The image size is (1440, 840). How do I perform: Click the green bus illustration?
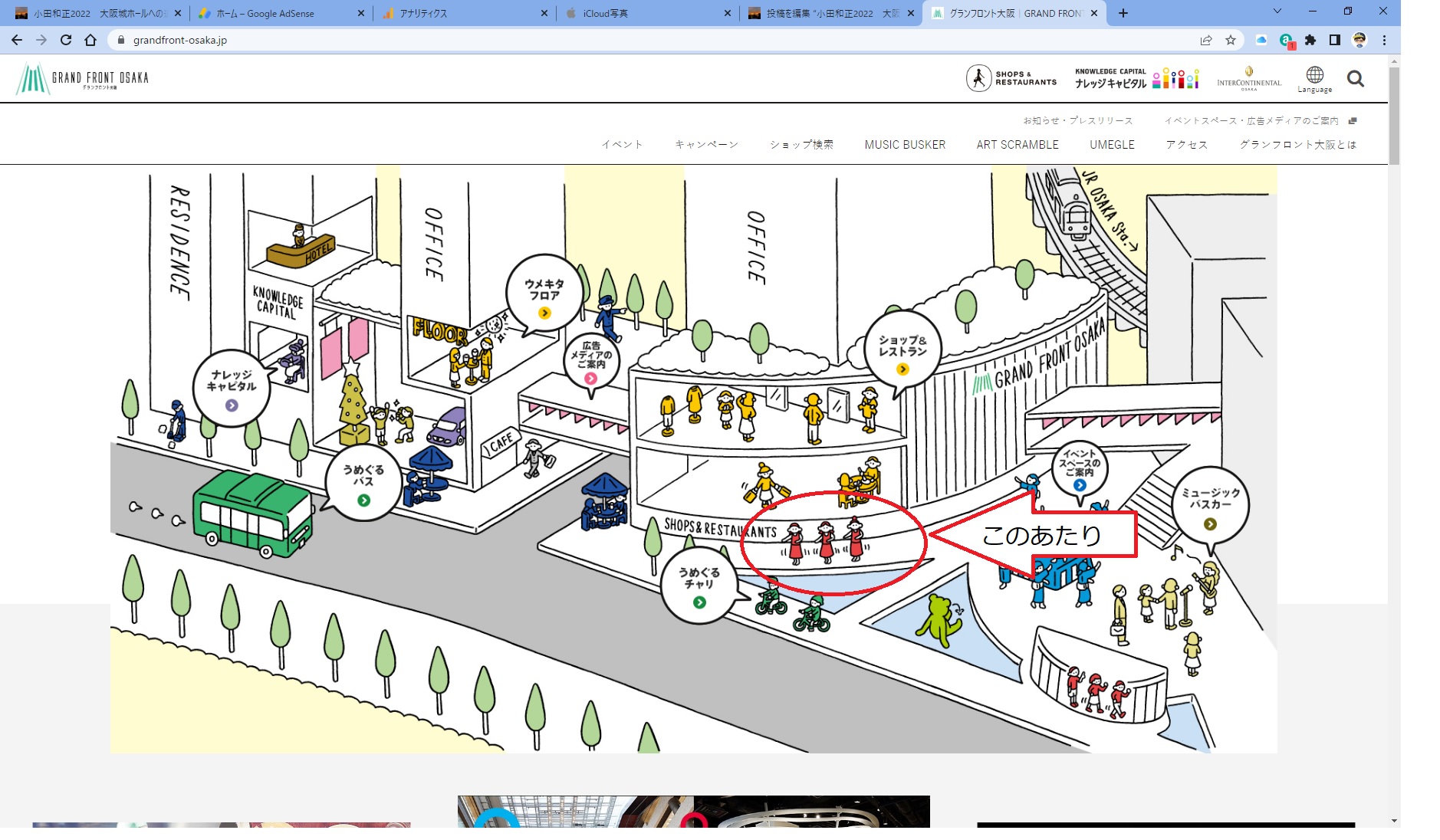(253, 514)
